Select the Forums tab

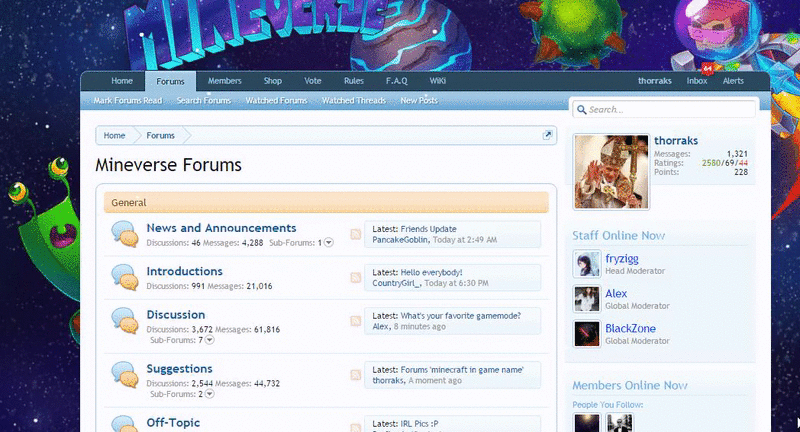pyautogui.click(x=170, y=82)
